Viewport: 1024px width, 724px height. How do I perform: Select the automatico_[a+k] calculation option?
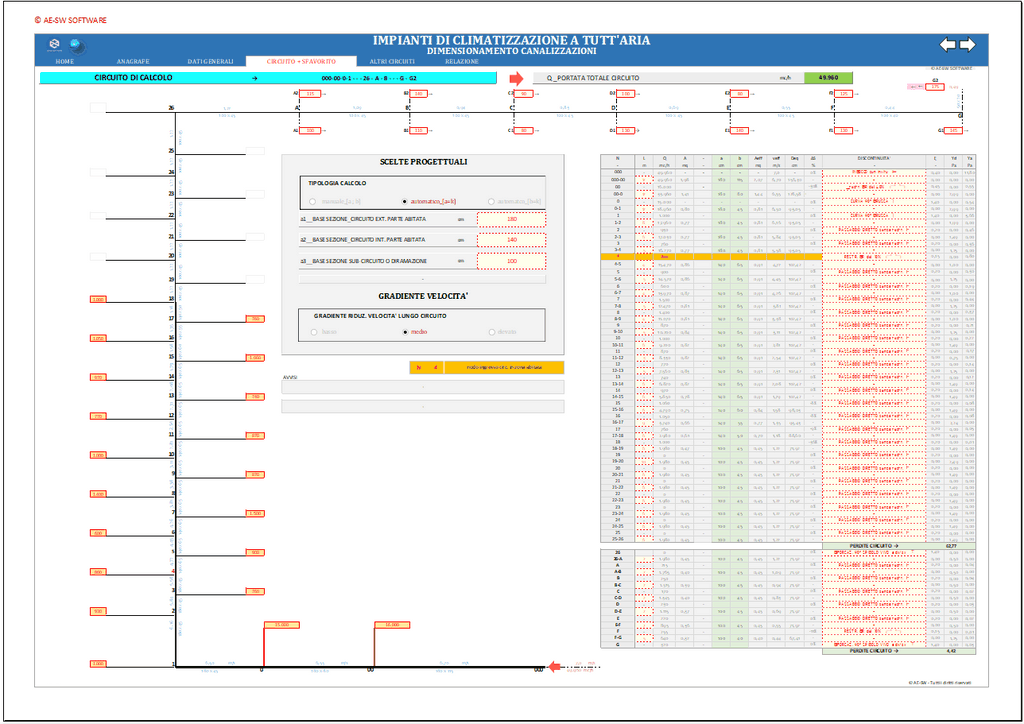pos(404,201)
